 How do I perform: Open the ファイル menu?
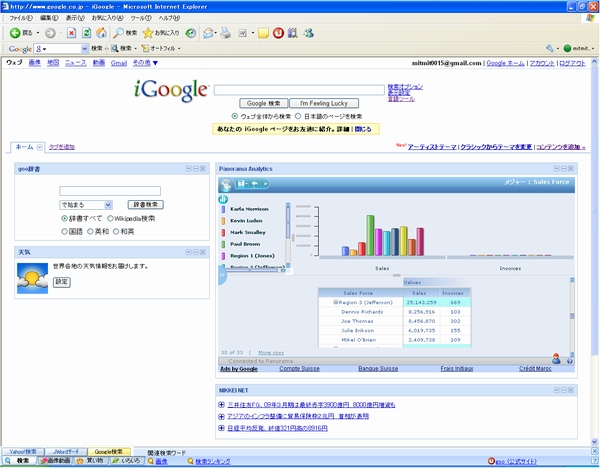click(21, 18)
